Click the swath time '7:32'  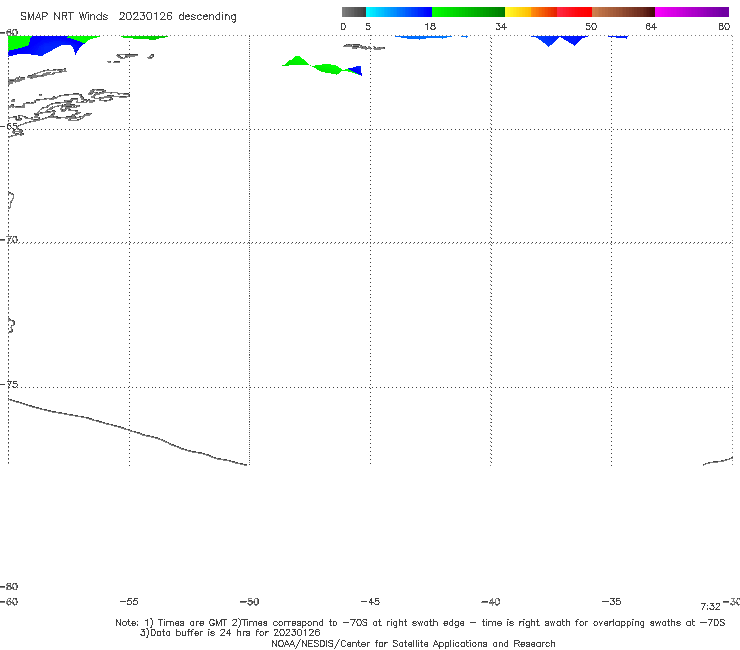pos(710,607)
